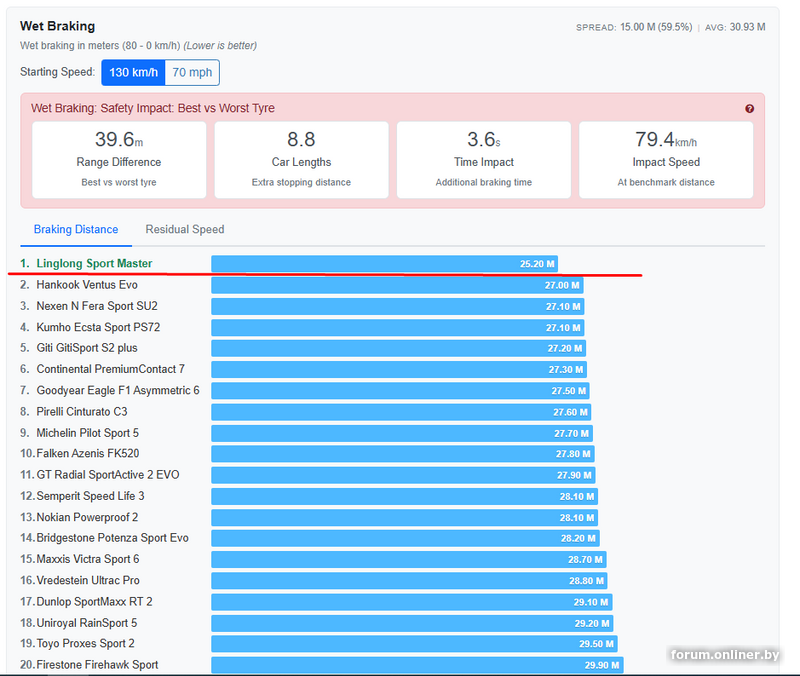Viewport: 800px width, 676px height.
Task: Switch to the Residual Speed tab
Action: (185, 230)
